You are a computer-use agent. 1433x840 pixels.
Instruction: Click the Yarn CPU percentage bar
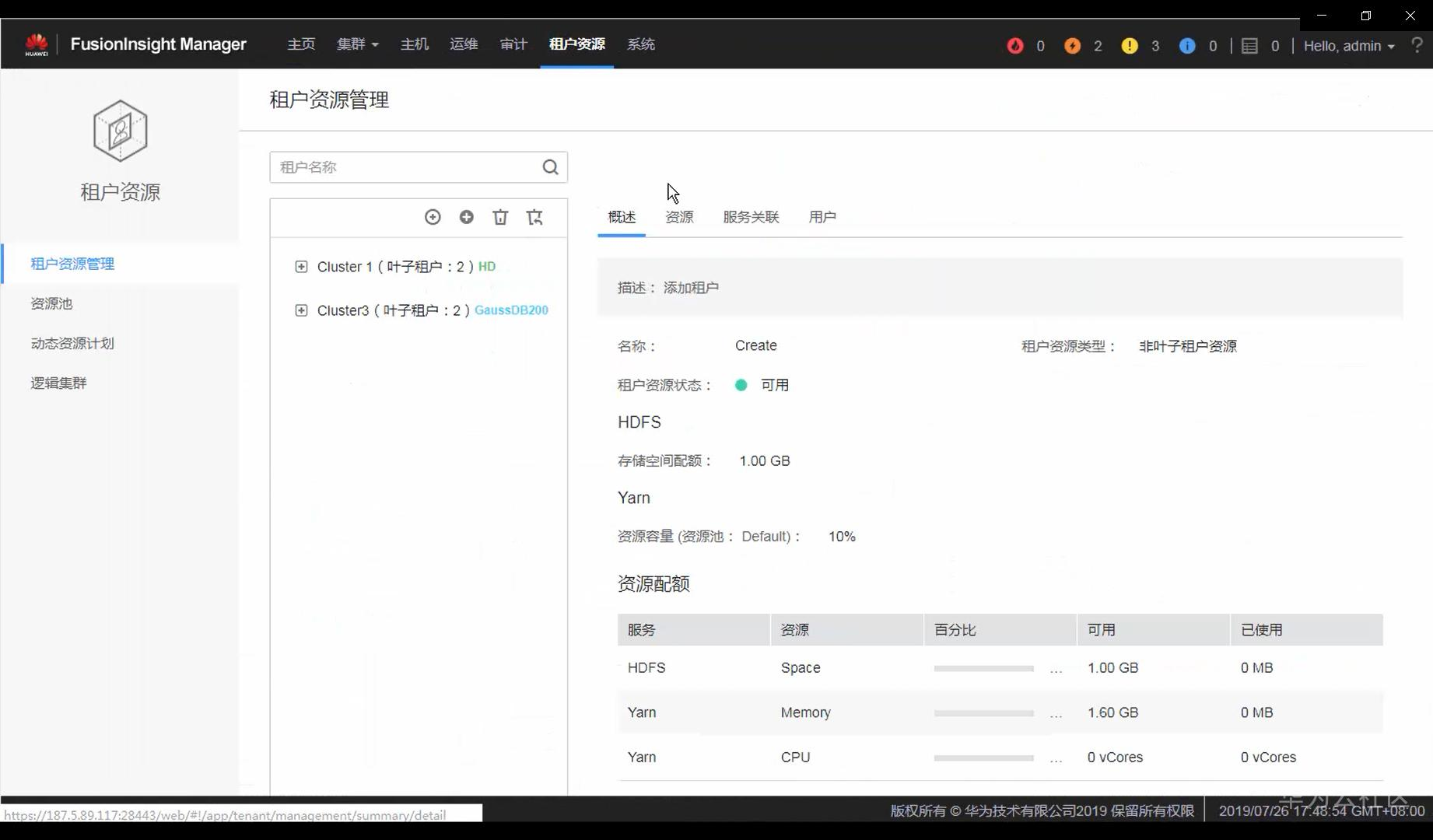(984, 758)
